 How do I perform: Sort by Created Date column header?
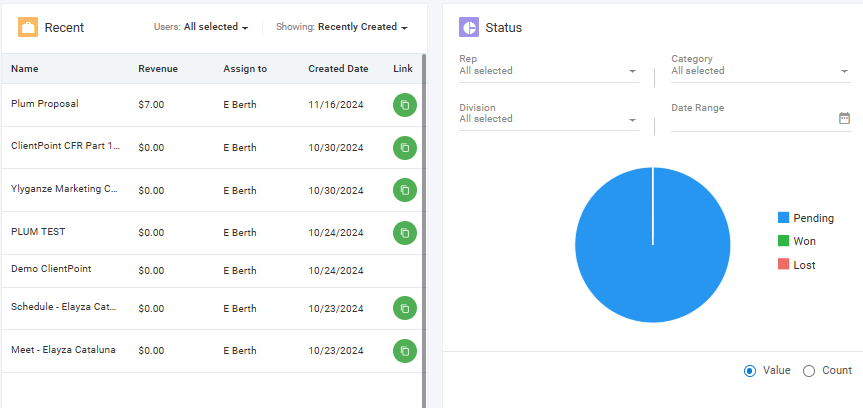(x=338, y=69)
